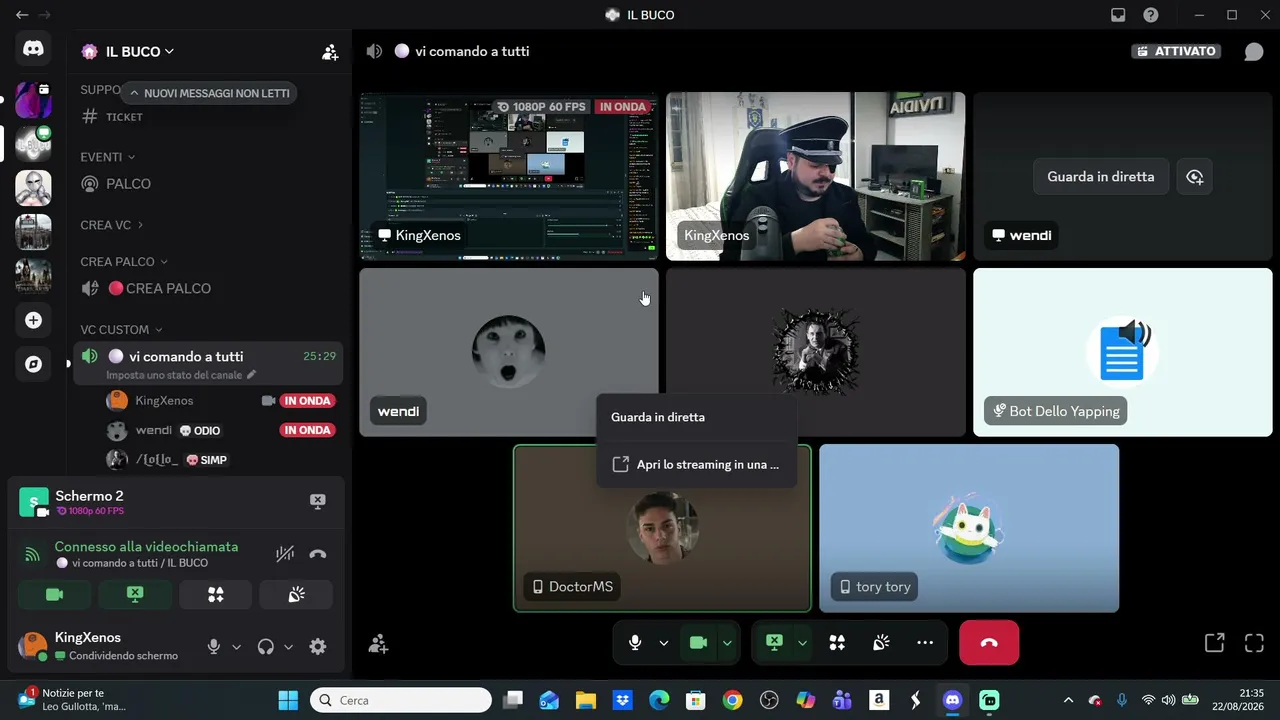Disconnect via the sidebar voice panel hang-up icon
Screen dimensions: 1280x720
tap(318, 554)
